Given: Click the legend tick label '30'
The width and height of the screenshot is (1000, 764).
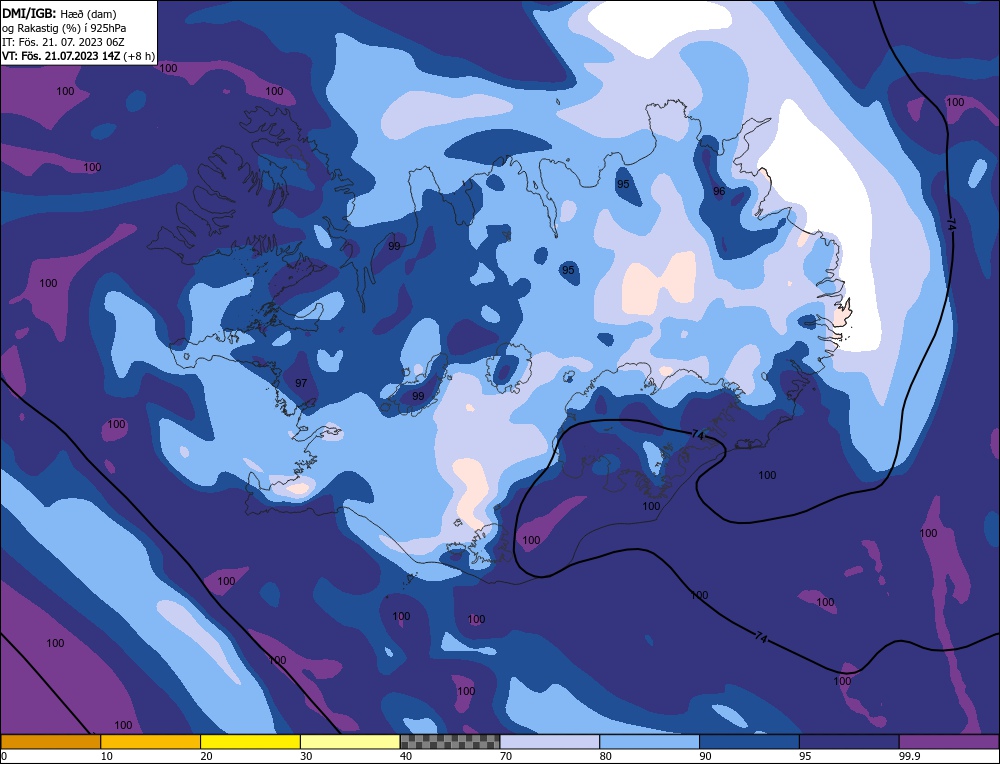Looking at the screenshot, I should tap(306, 756).
